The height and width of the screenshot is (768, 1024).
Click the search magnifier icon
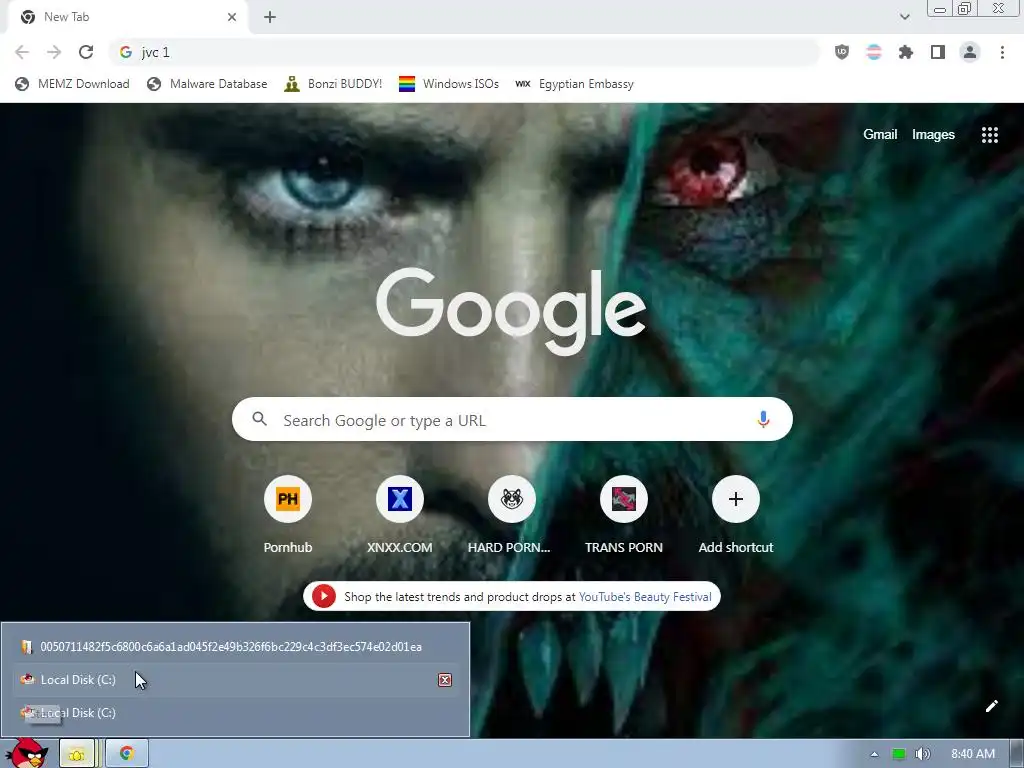[259, 419]
